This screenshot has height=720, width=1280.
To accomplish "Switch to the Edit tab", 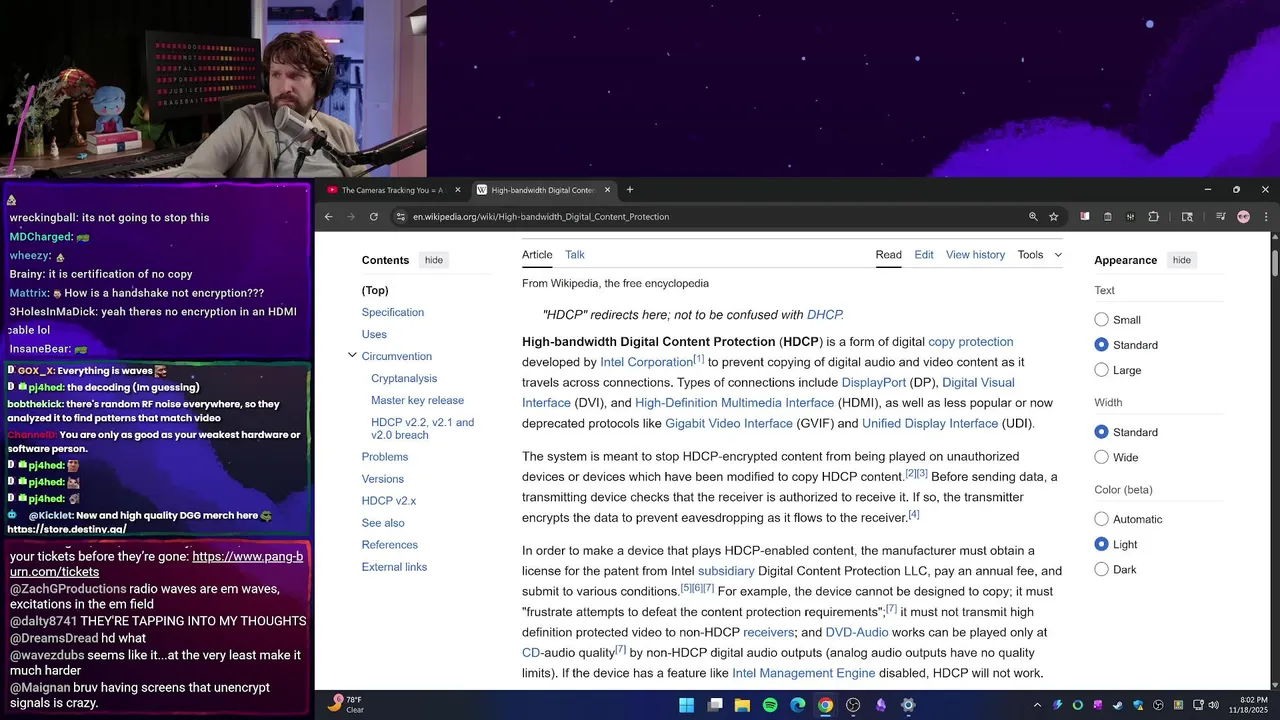I will coord(924,255).
